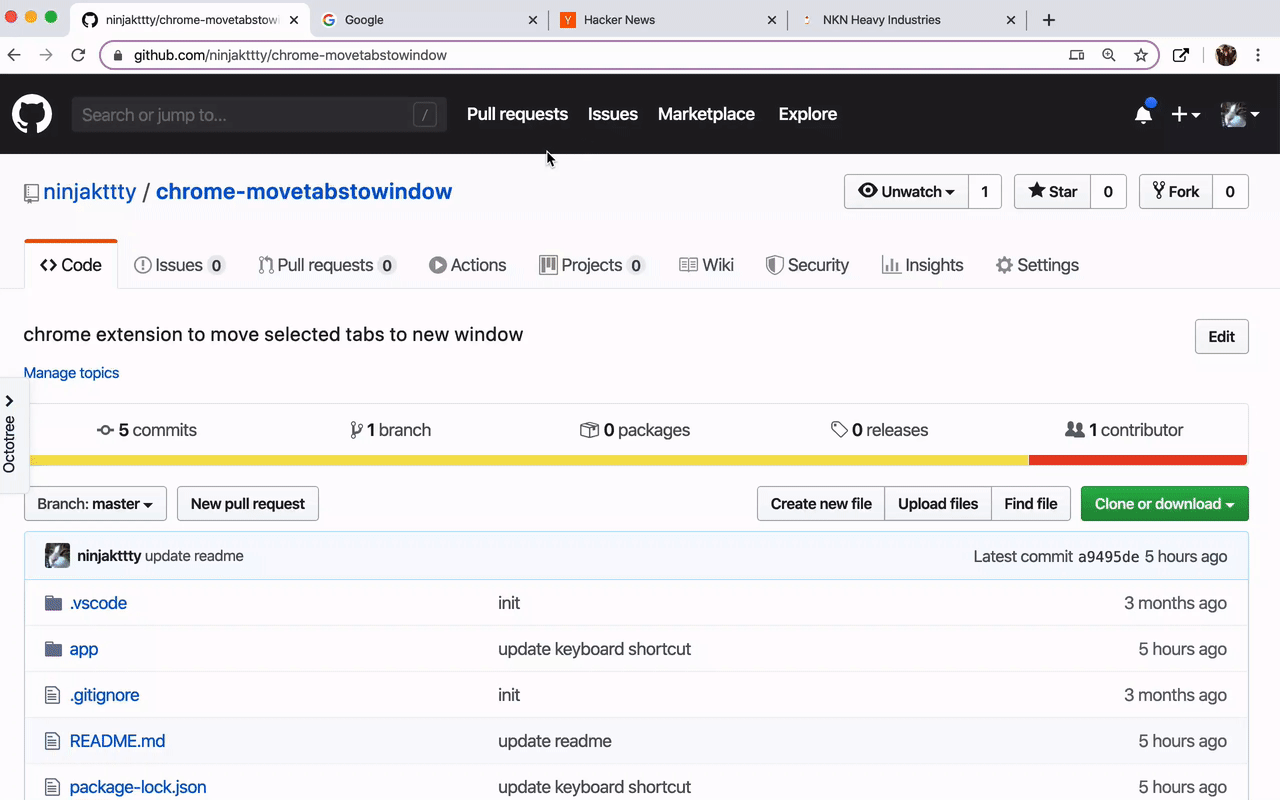The height and width of the screenshot is (800, 1280).
Task: Open the notifications bell
Action: click(1144, 113)
